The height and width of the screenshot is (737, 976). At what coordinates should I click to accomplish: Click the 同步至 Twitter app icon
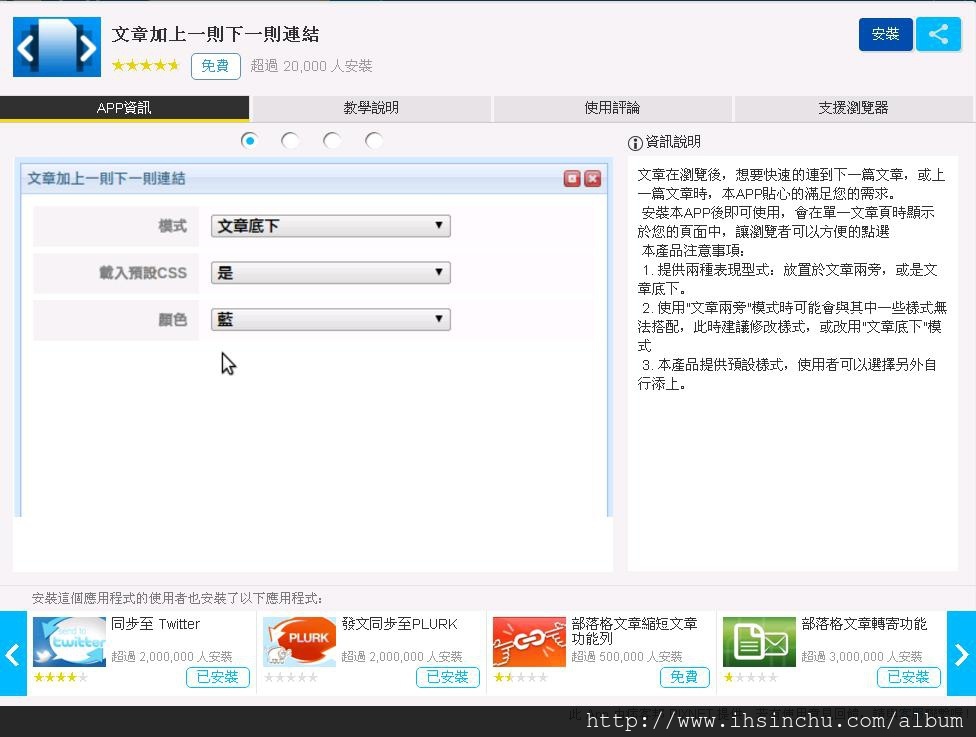69,641
